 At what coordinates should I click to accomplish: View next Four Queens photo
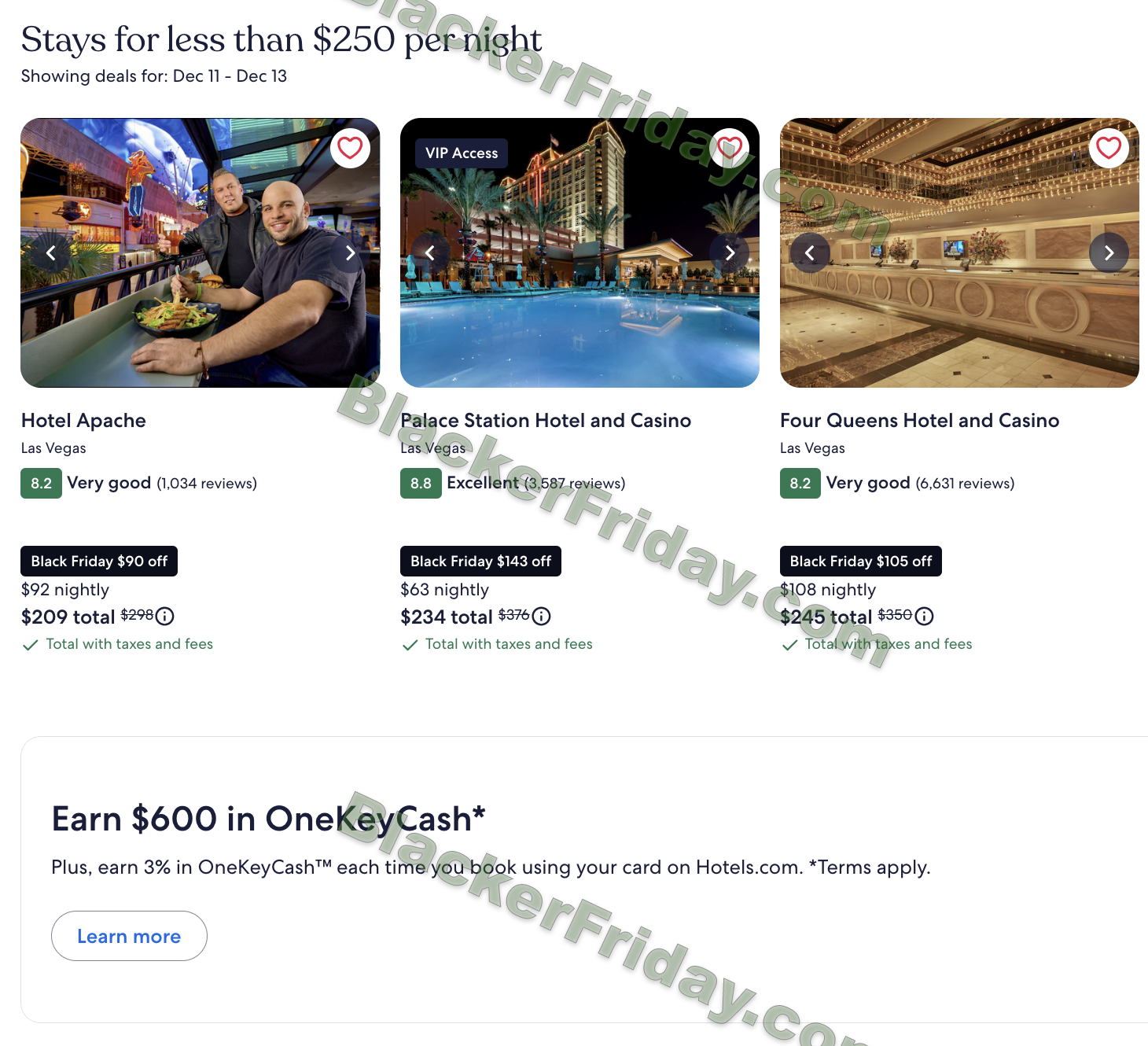pyautogui.click(x=1109, y=253)
